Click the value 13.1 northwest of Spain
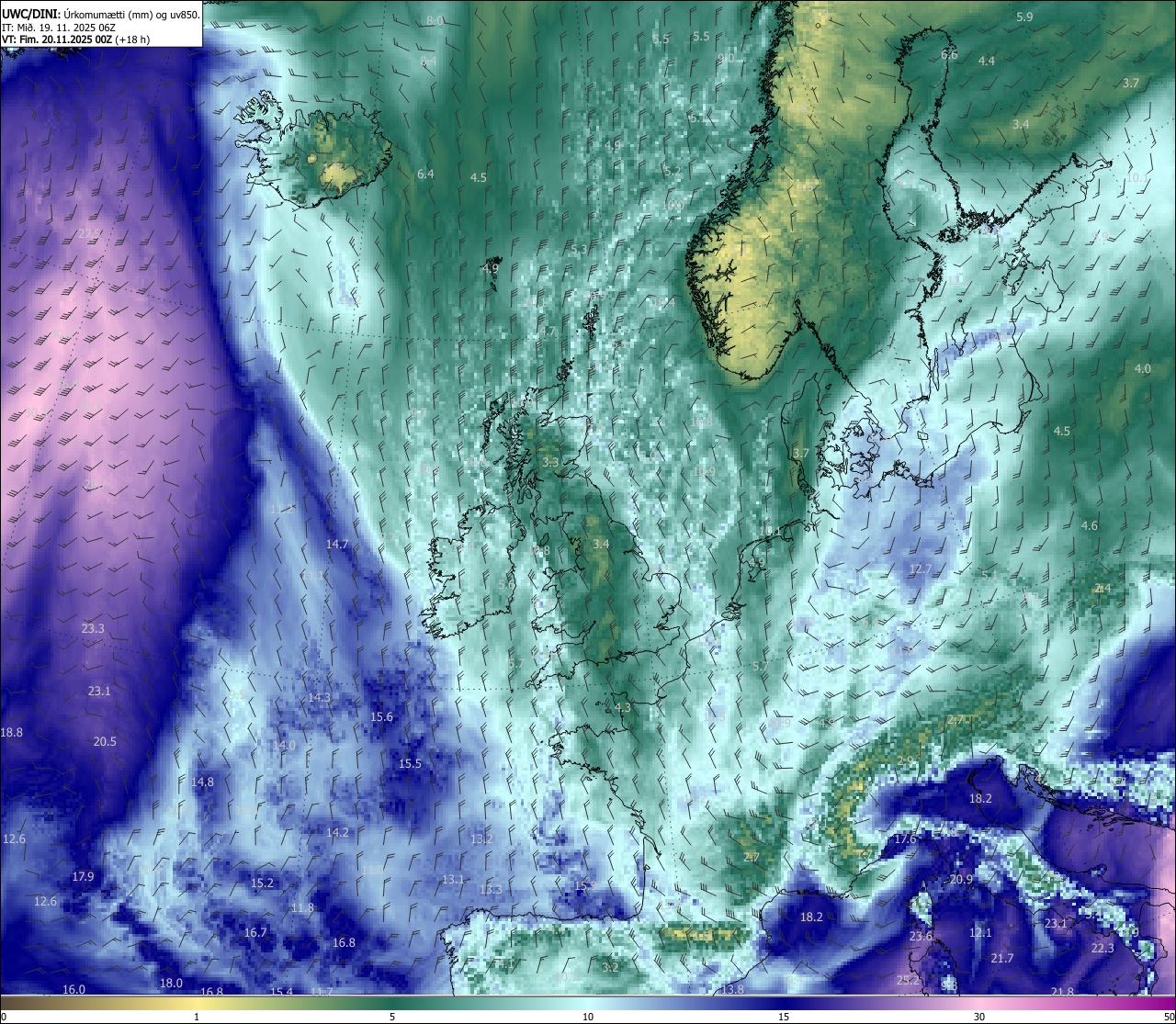Viewport: 1176px width, 1024px height. 453,879
